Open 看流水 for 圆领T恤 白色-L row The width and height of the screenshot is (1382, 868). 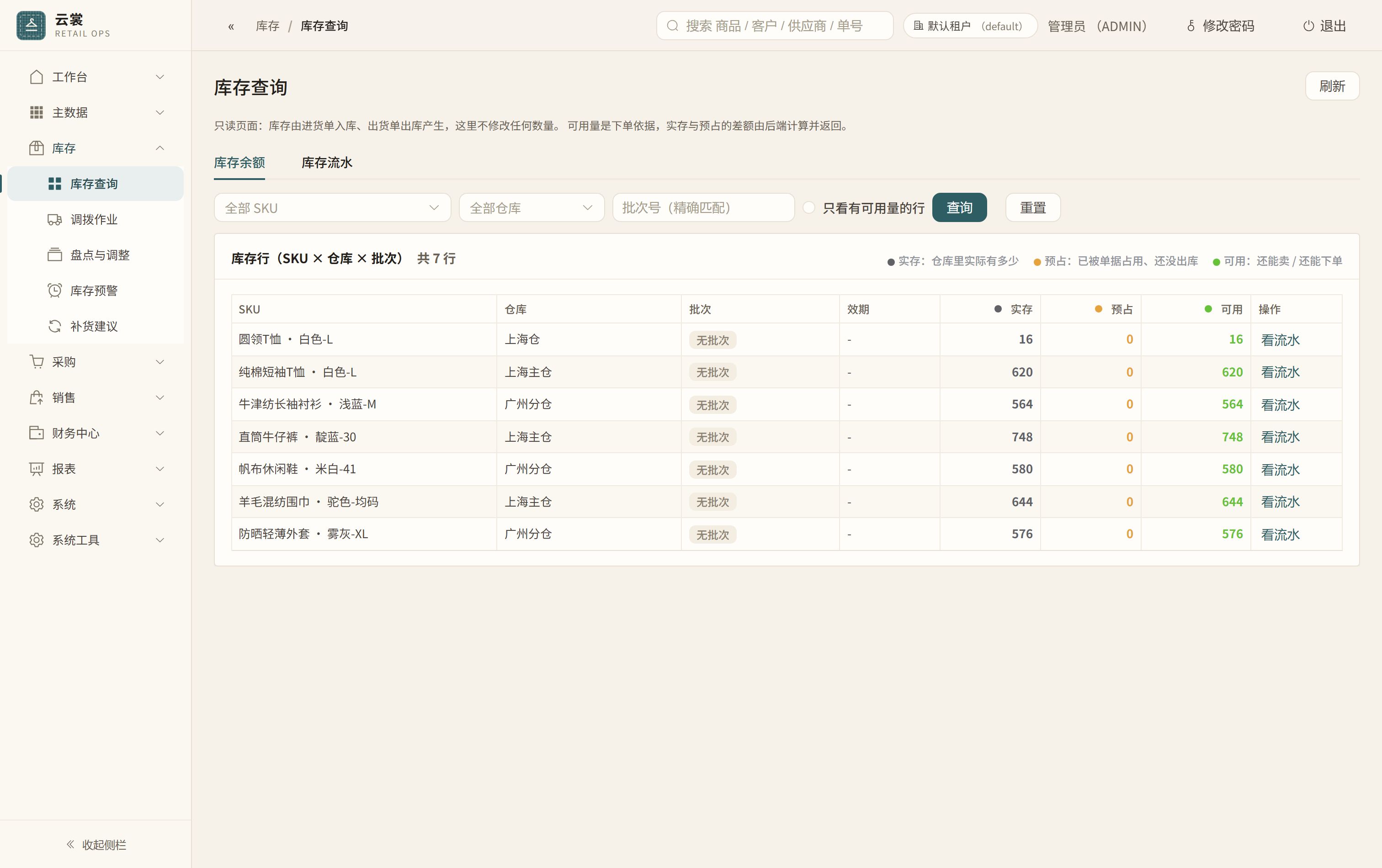pos(1280,340)
